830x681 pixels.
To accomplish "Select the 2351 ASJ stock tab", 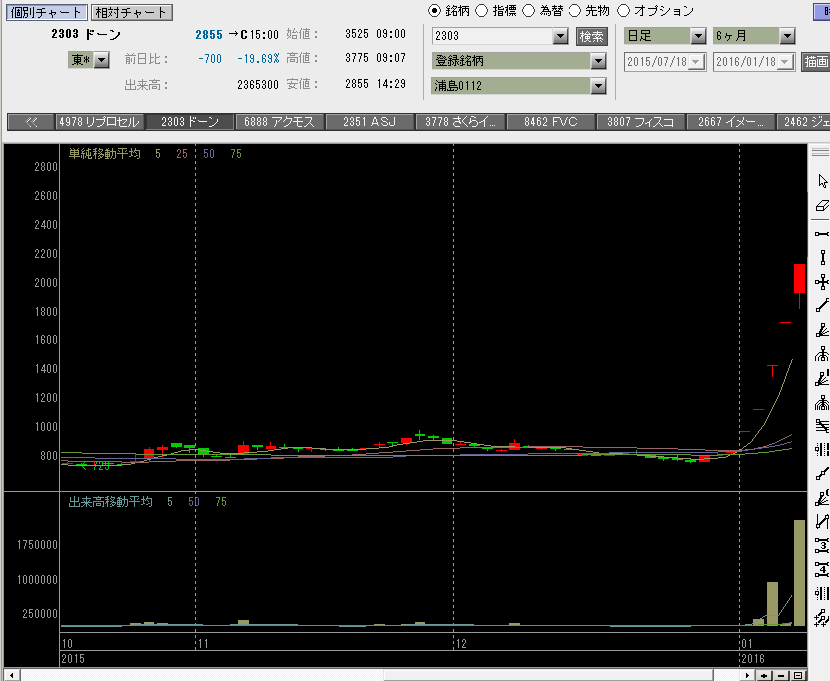I will tap(369, 122).
